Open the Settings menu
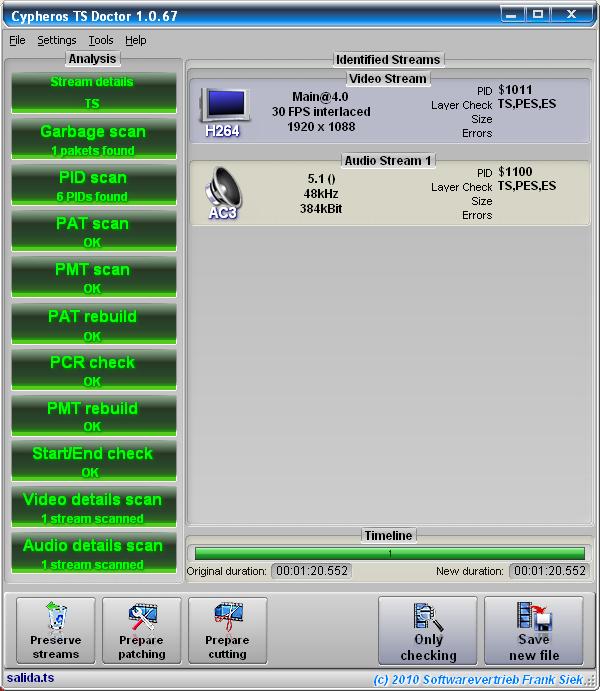The height and width of the screenshot is (691, 600). pos(56,41)
